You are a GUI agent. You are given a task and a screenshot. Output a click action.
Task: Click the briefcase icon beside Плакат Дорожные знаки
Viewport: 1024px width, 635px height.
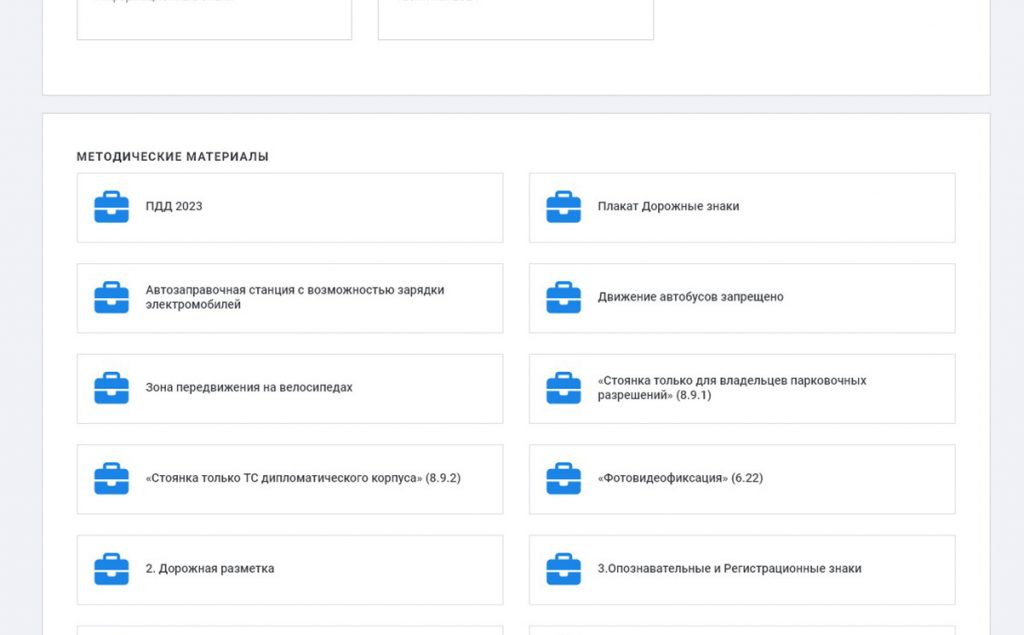563,207
